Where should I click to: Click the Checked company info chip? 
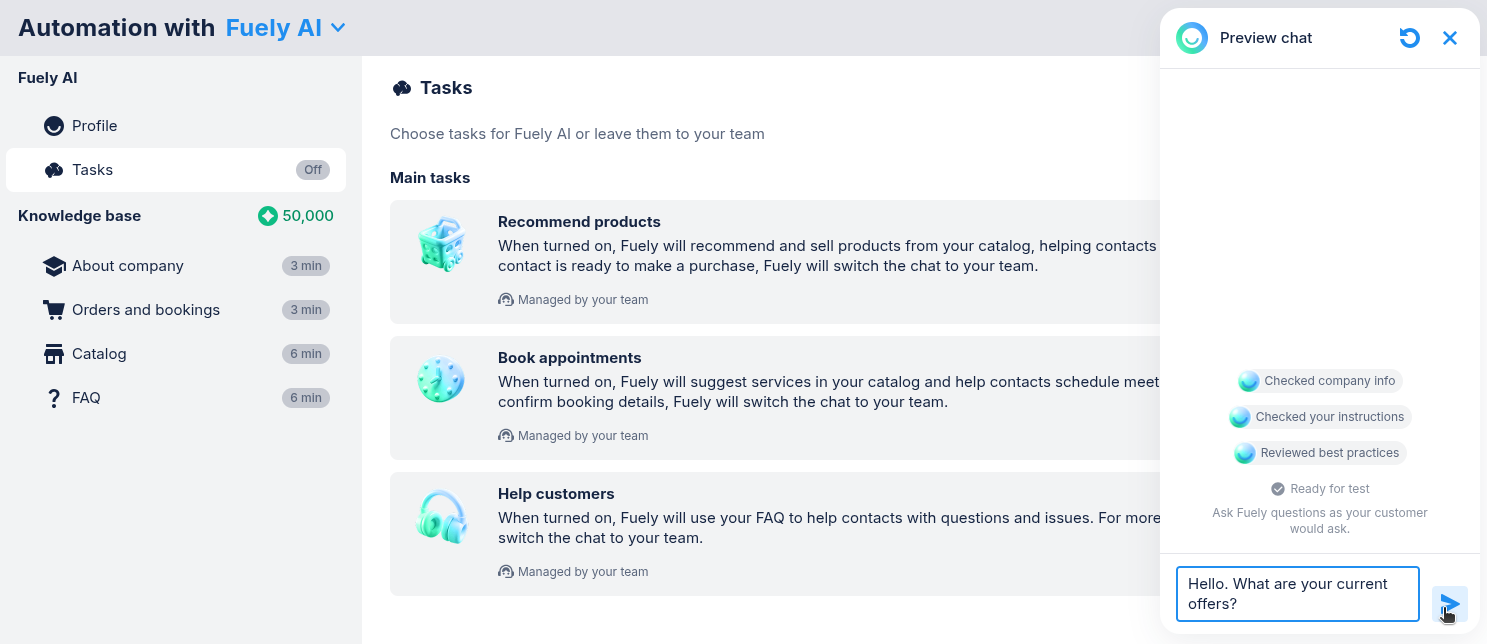[1319, 381]
